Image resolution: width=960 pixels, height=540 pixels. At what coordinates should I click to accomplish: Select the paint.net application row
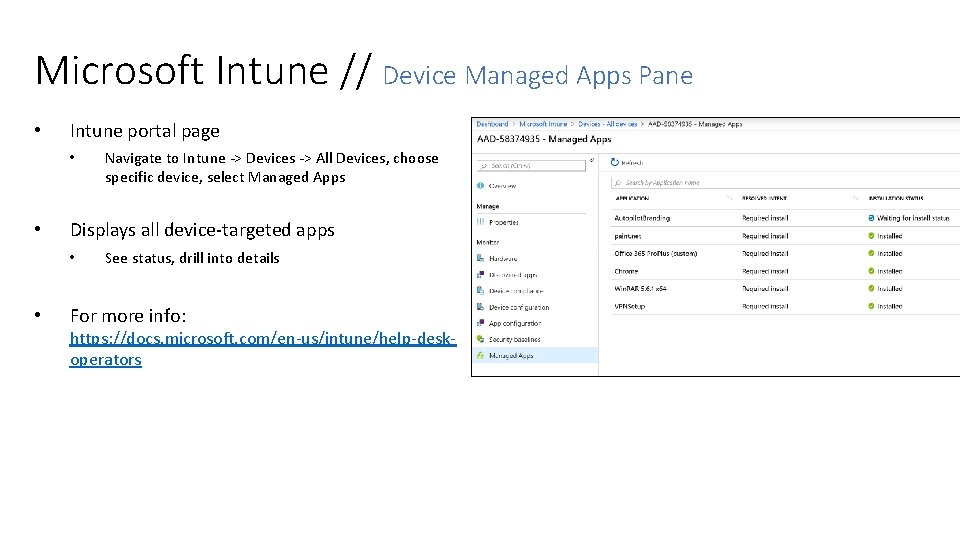(x=785, y=236)
